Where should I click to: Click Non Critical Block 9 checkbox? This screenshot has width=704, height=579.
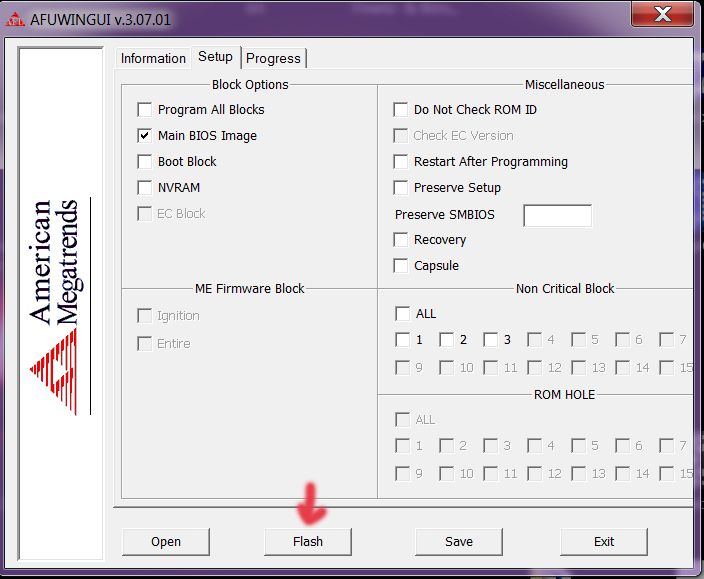(x=402, y=368)
